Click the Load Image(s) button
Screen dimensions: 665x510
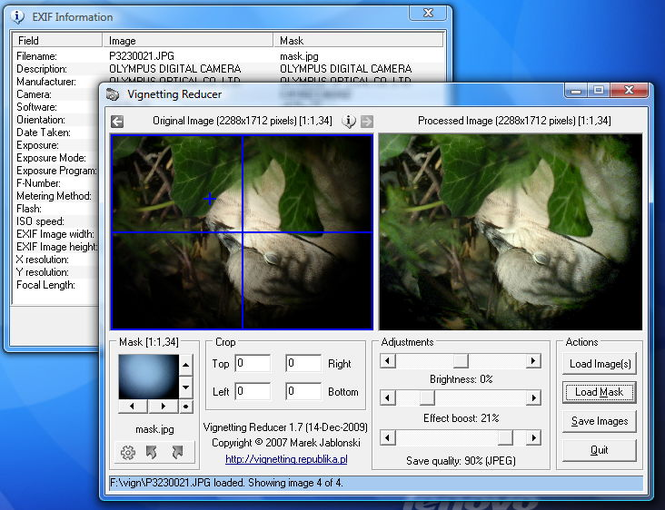[599, 363]
